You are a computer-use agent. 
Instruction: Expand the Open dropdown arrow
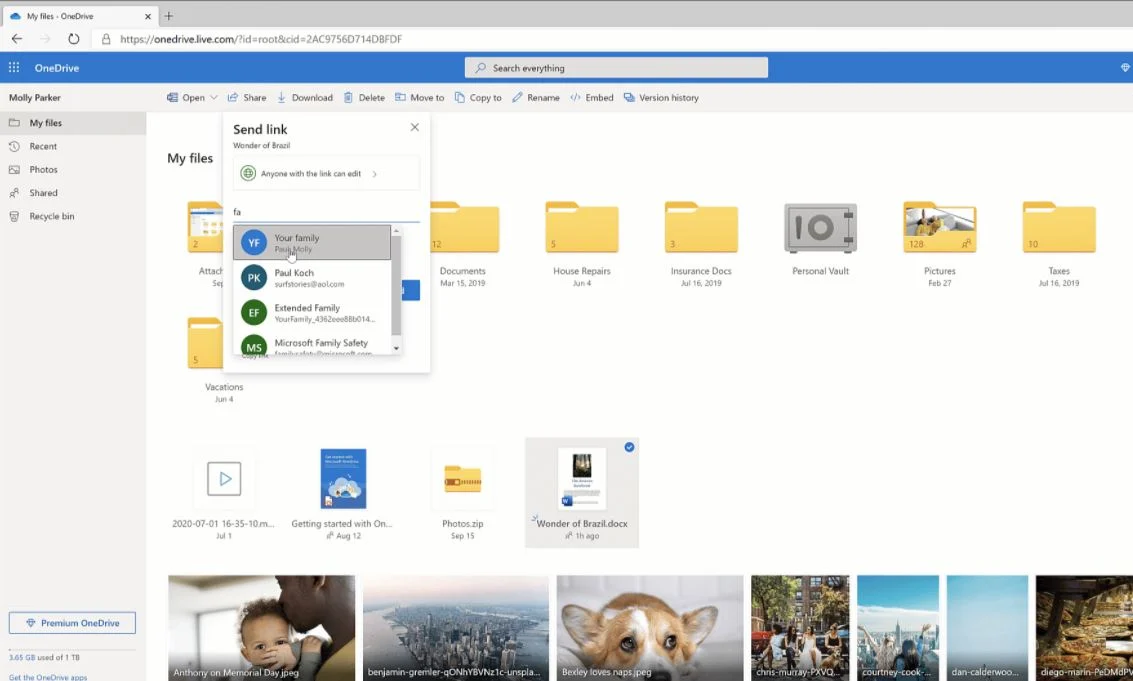tap(213, 98)
